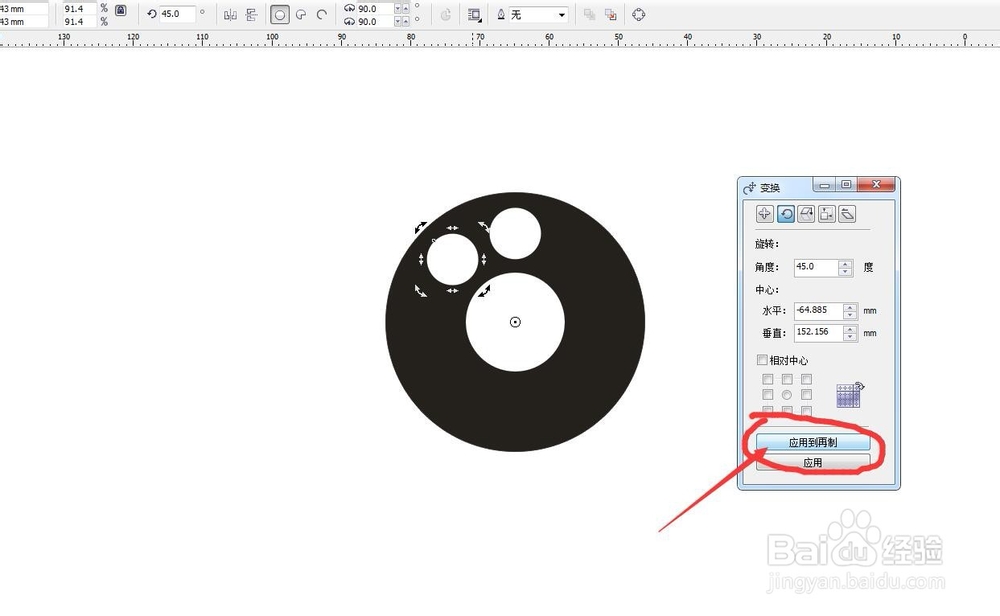Click the 应用 button
The image size is (1000, 616).
[x=814, y=461]
